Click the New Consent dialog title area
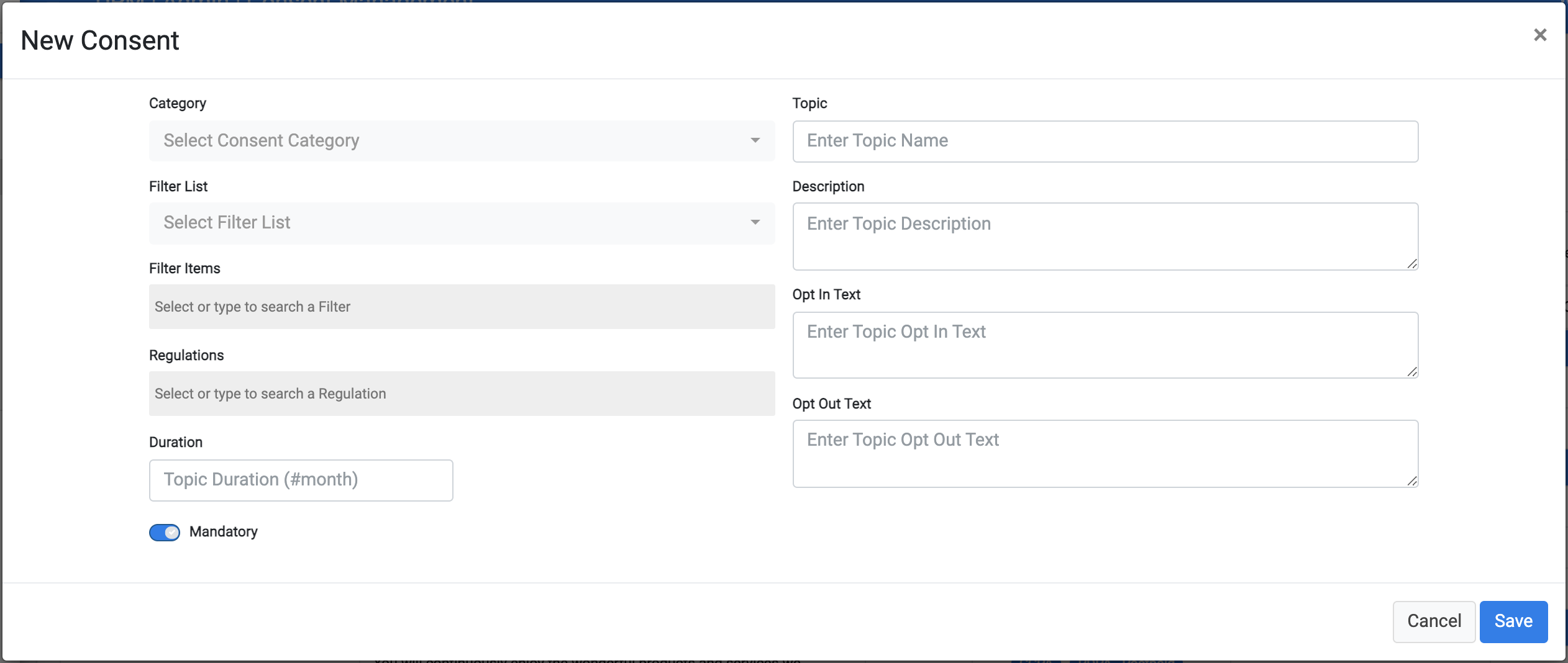 [100, 40]
